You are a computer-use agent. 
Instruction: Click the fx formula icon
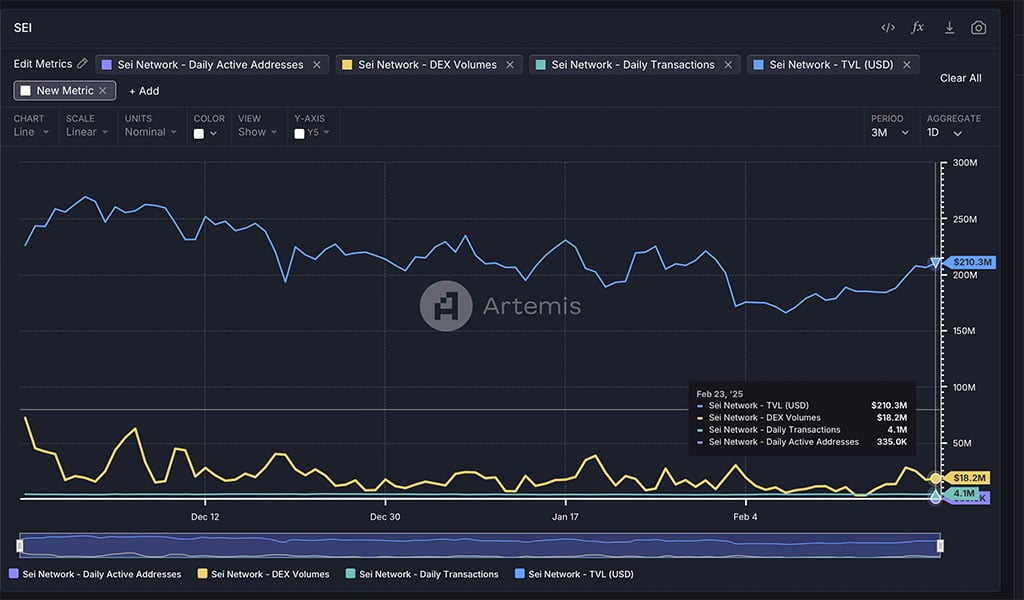[x=917, y=27]
